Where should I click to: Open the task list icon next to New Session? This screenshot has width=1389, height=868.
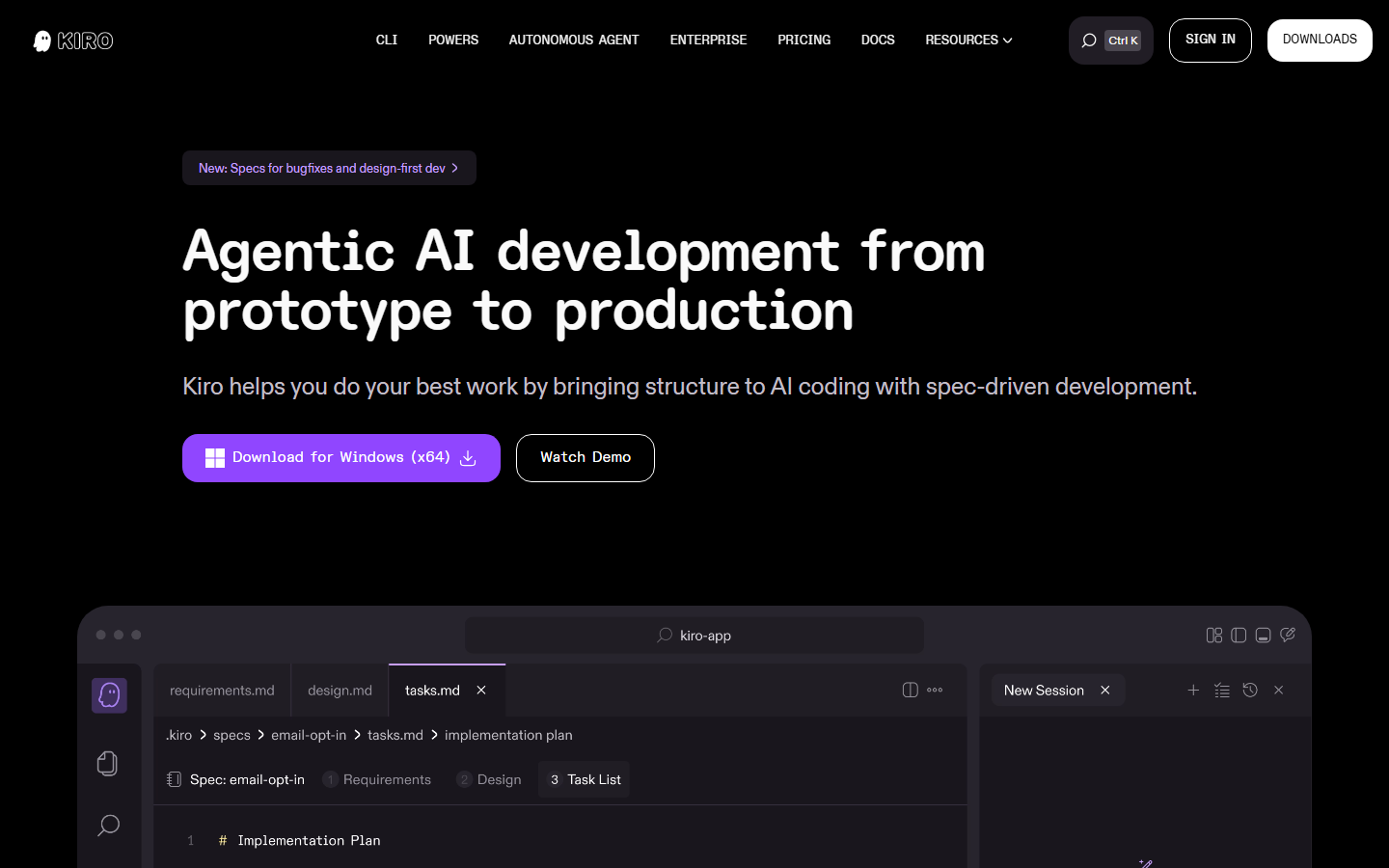point(1222,690)
